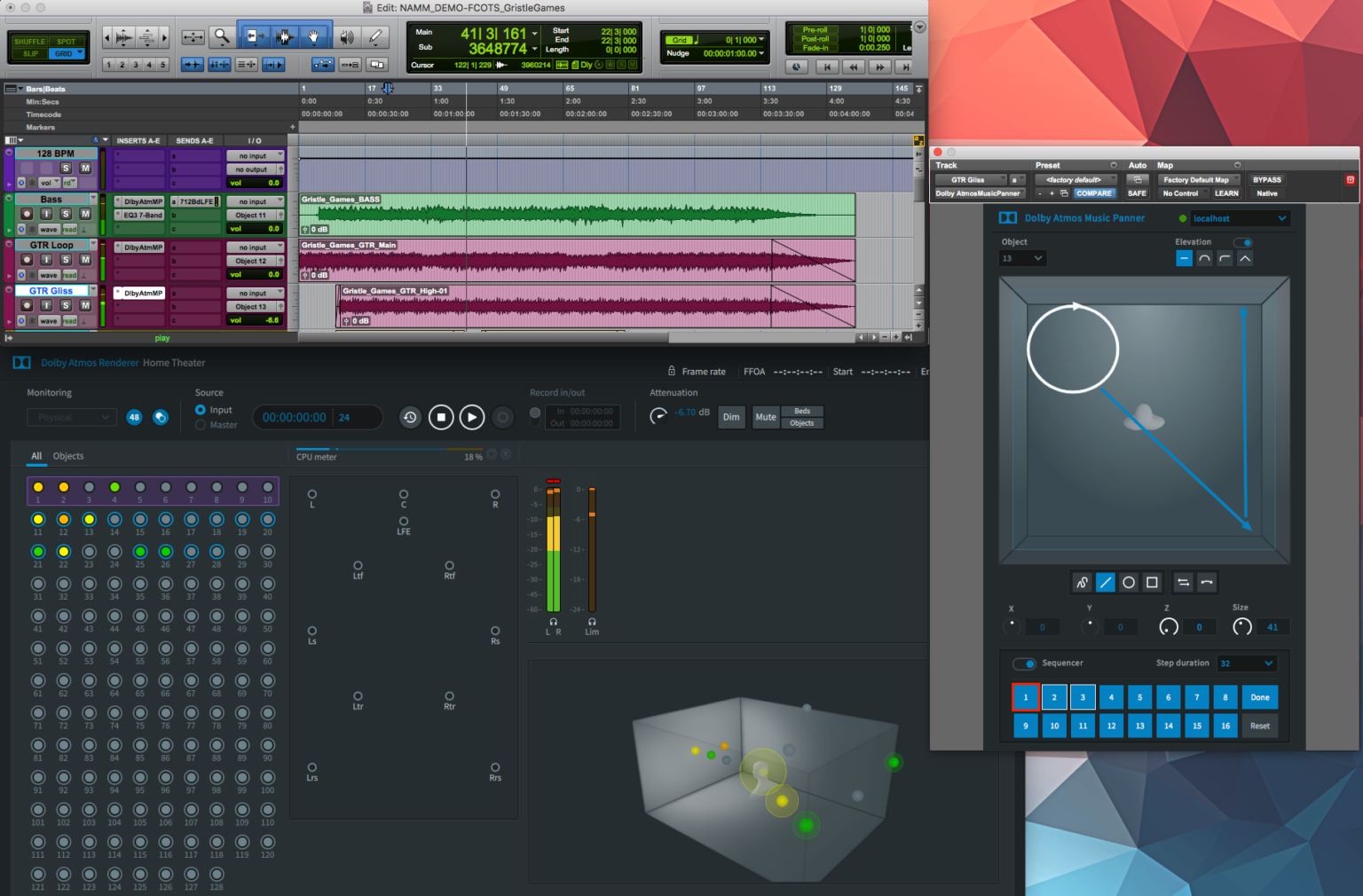The width and height of the screenshot is (1363, 896).
Task: Click the Done button in the sequencer
Action: [1259, 697]
